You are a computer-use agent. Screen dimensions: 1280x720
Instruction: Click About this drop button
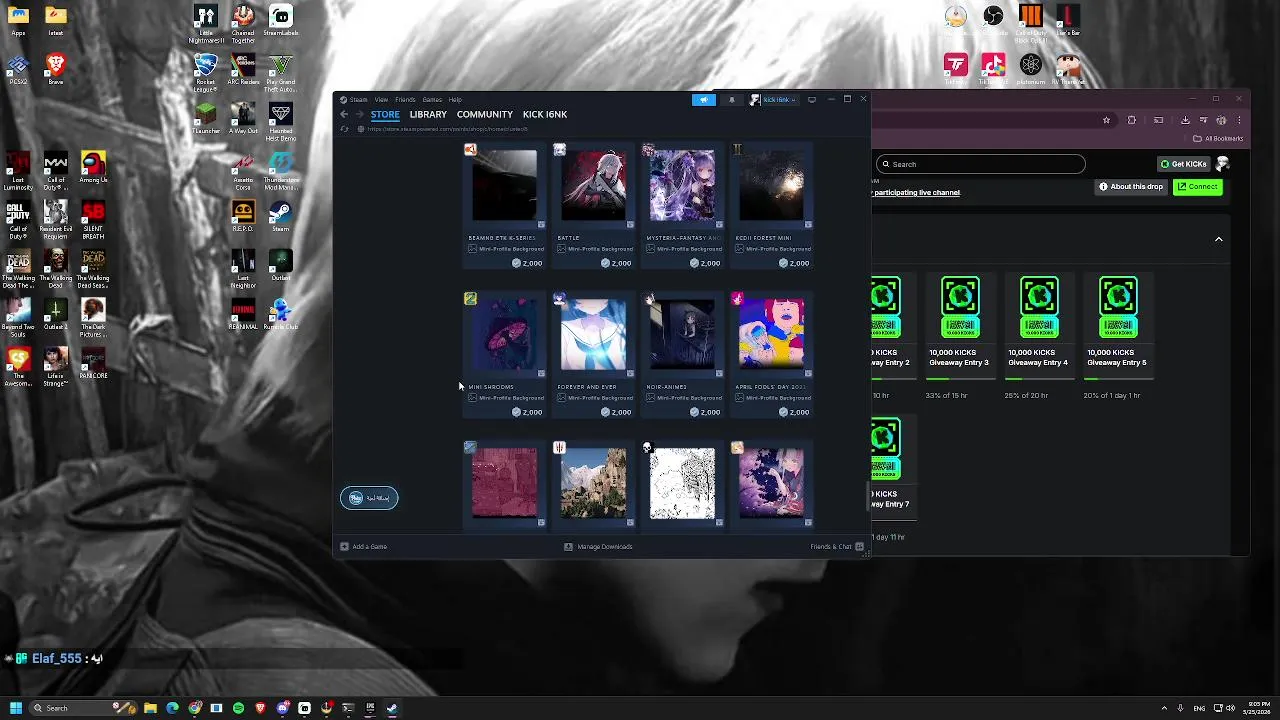click(1131, 187)
